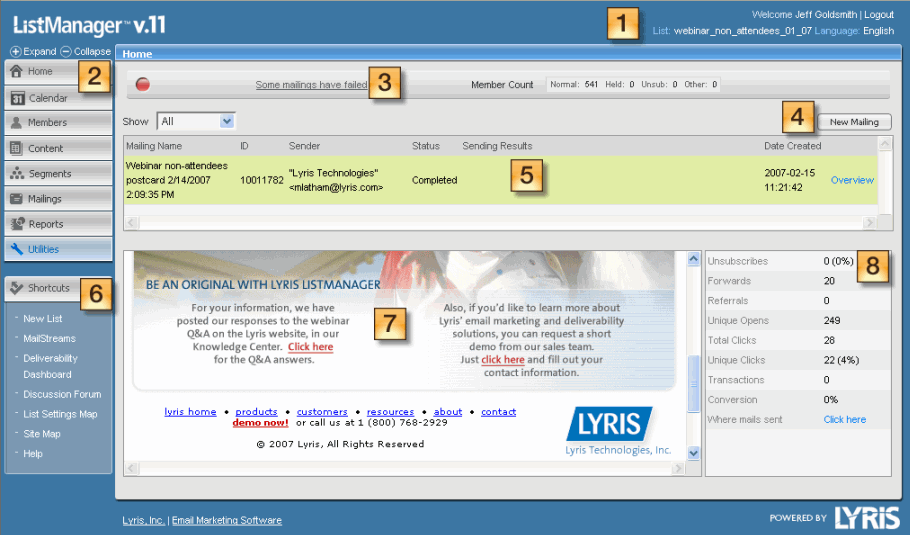Select the Home tab header
Viewport: 910px width, 535px height.
[x=137, y=54]
